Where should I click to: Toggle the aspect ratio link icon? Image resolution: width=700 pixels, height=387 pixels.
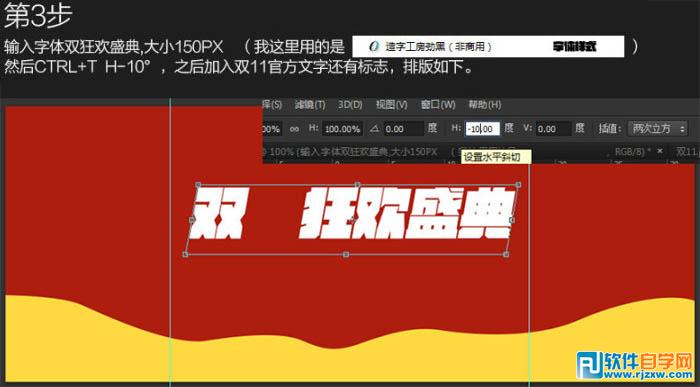click(294, 129)
